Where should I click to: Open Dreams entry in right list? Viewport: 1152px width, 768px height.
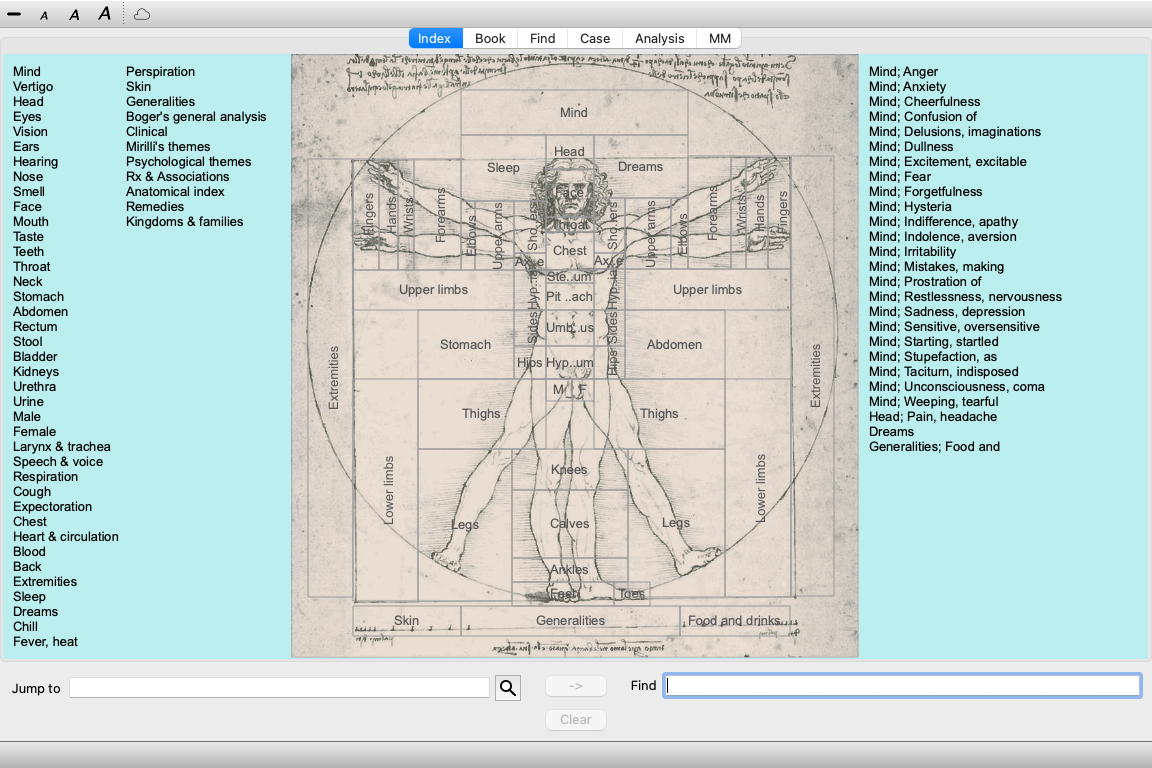891,431
